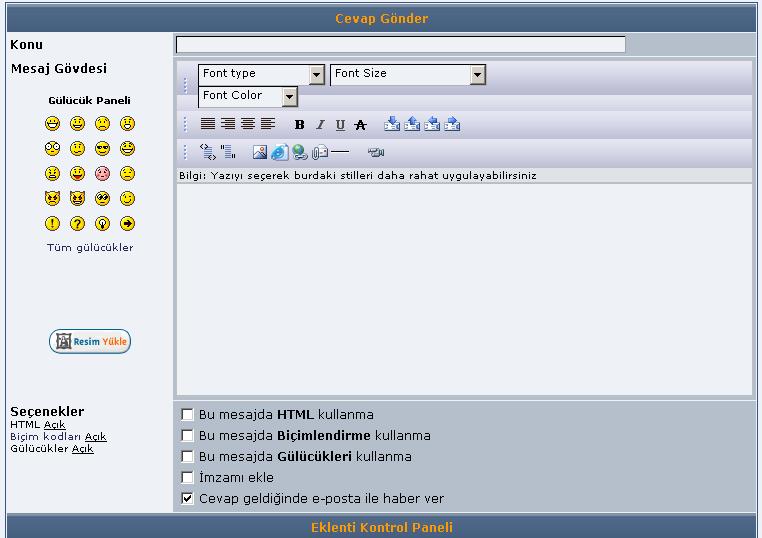Insert the lightbulb idea smiley

(x=102, y=224)
